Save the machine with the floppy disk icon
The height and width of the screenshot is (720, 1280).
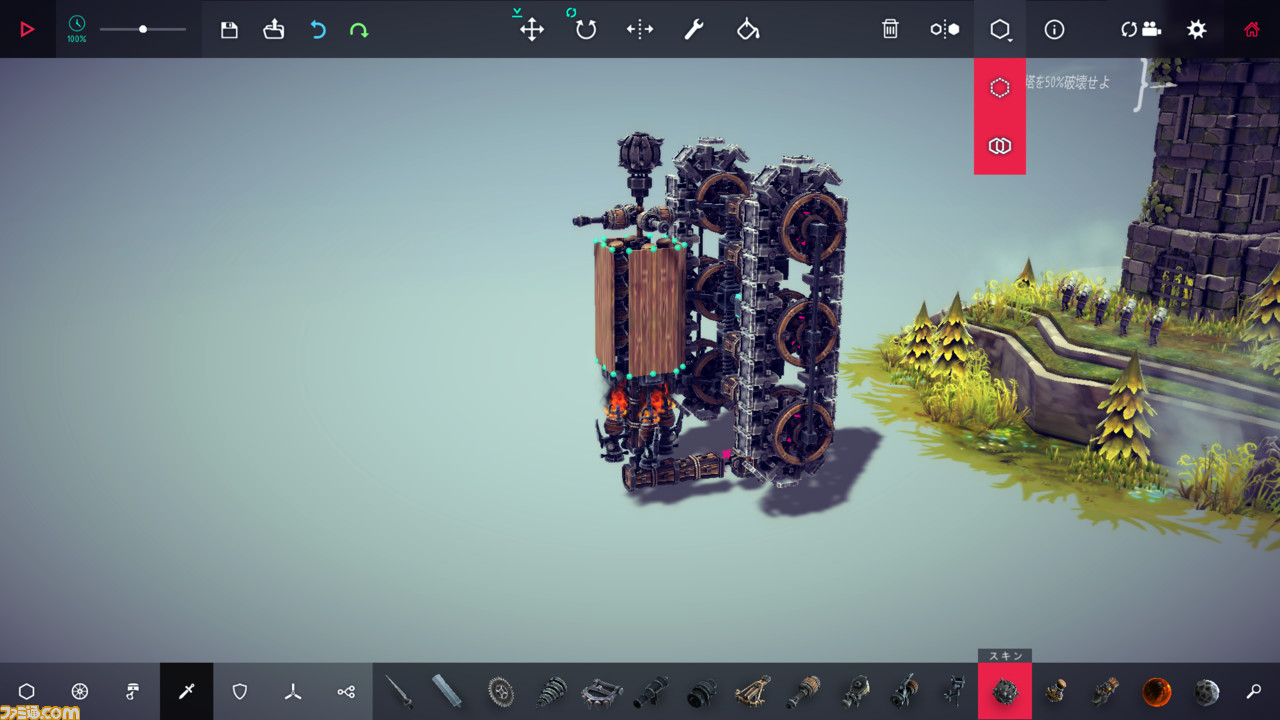pos(229,30)
